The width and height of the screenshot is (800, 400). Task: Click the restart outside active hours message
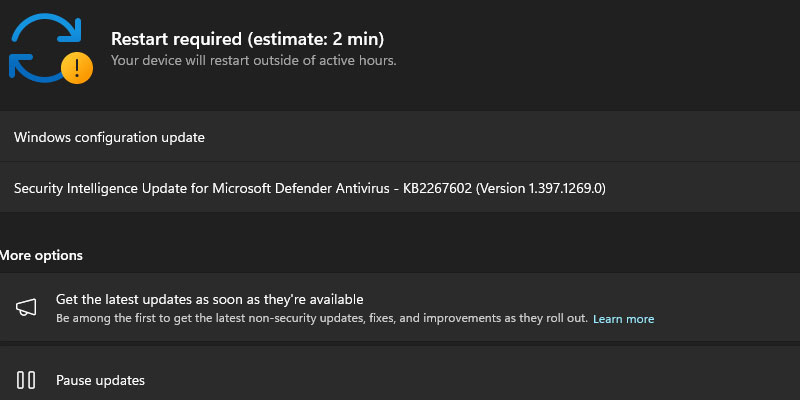point(254,61)
